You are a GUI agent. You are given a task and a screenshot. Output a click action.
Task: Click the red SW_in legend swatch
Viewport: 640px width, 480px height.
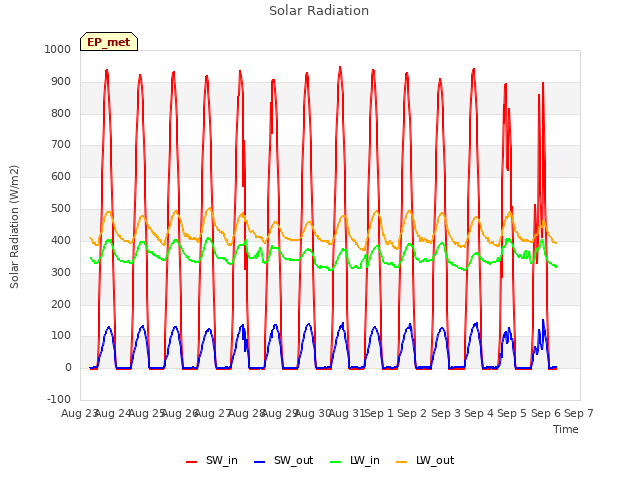pos(191,462)
